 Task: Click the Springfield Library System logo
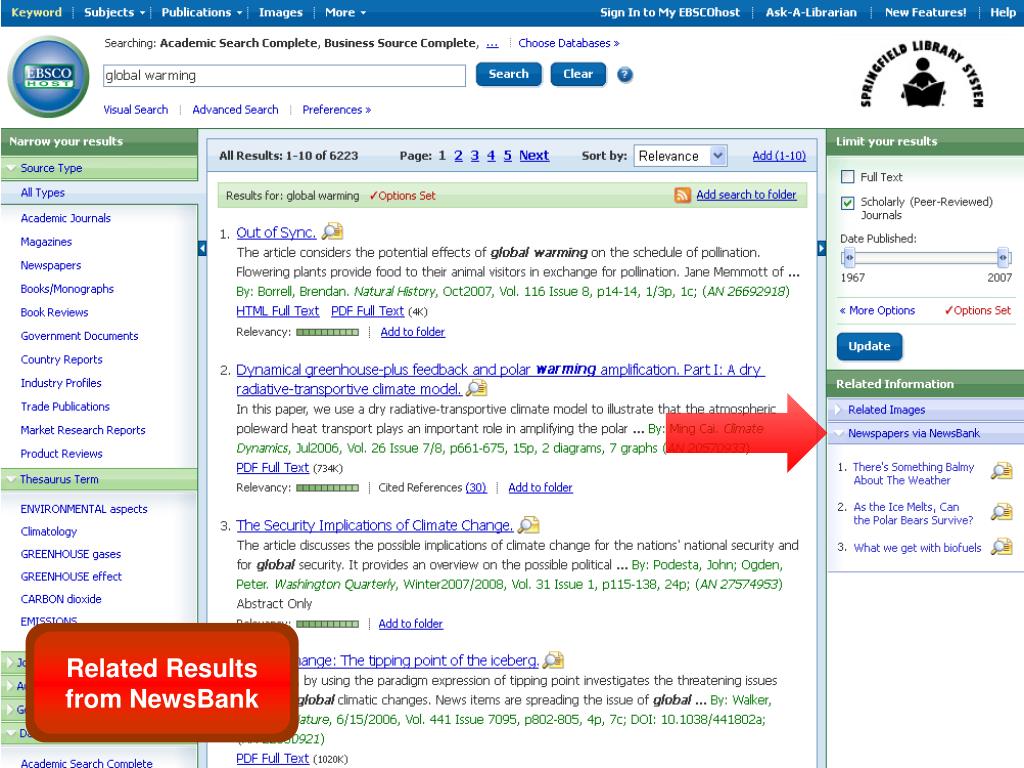click(922, 75)
